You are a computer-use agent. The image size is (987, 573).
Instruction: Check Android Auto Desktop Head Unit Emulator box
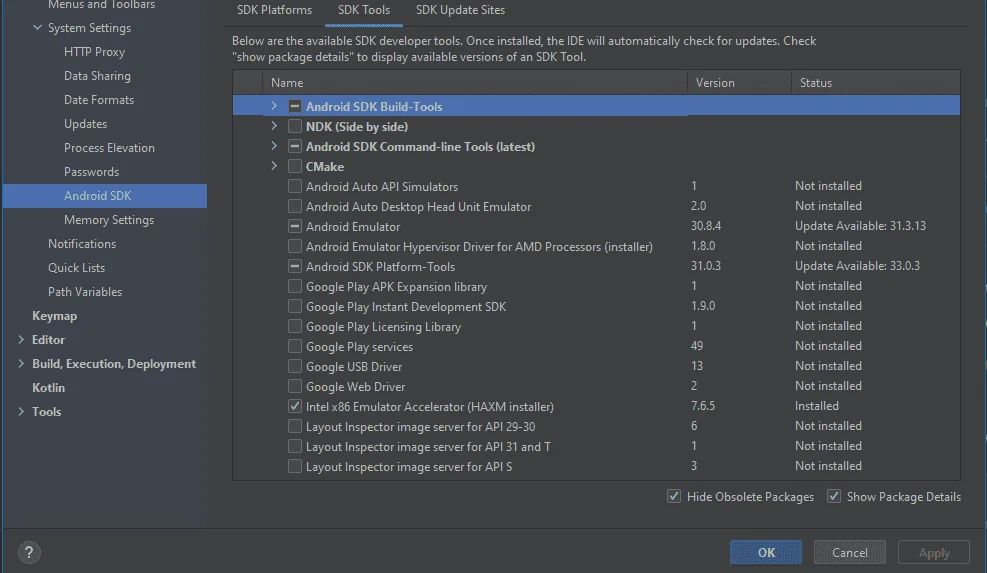[x=295, y=207]
